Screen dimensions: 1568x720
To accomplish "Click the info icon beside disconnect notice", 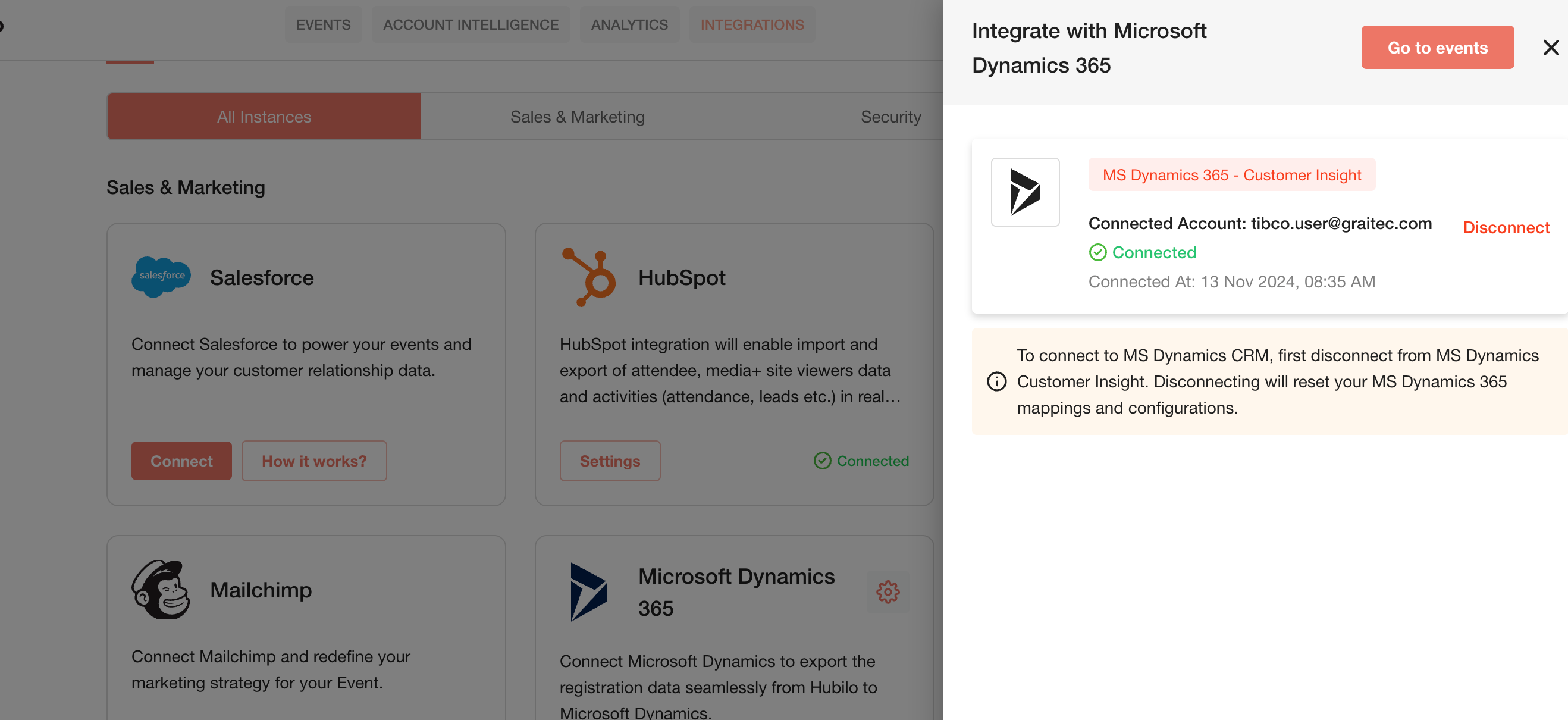I will pos(996,381).
